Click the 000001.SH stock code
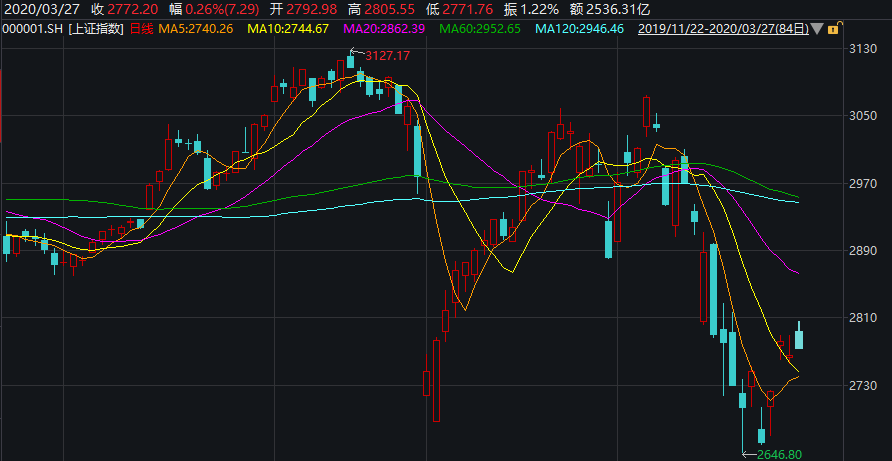This screenshot has height=461, width=892. (33, 28)
